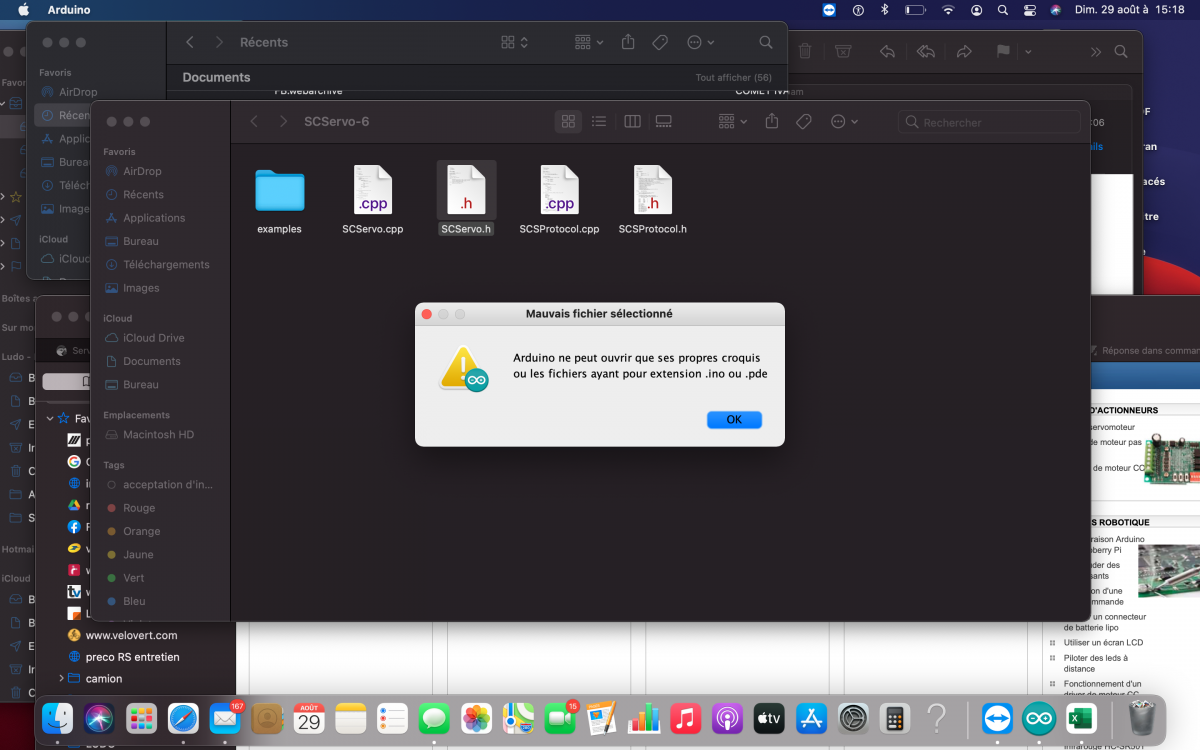The width and height of the screenshot is (1200, 750).
Task: Switch SCServo-6 window to icon view
Action: click(x=568, y=122)
